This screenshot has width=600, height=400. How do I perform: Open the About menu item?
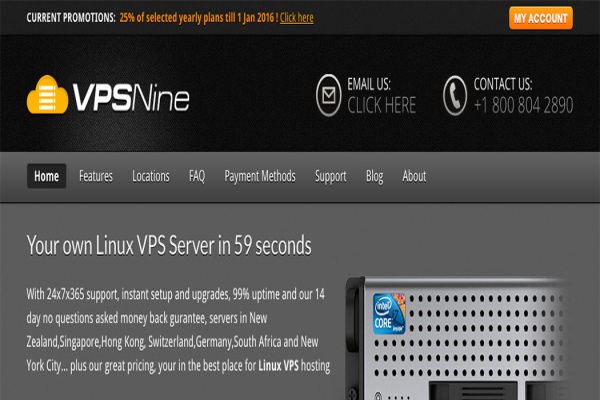point(414,176)
